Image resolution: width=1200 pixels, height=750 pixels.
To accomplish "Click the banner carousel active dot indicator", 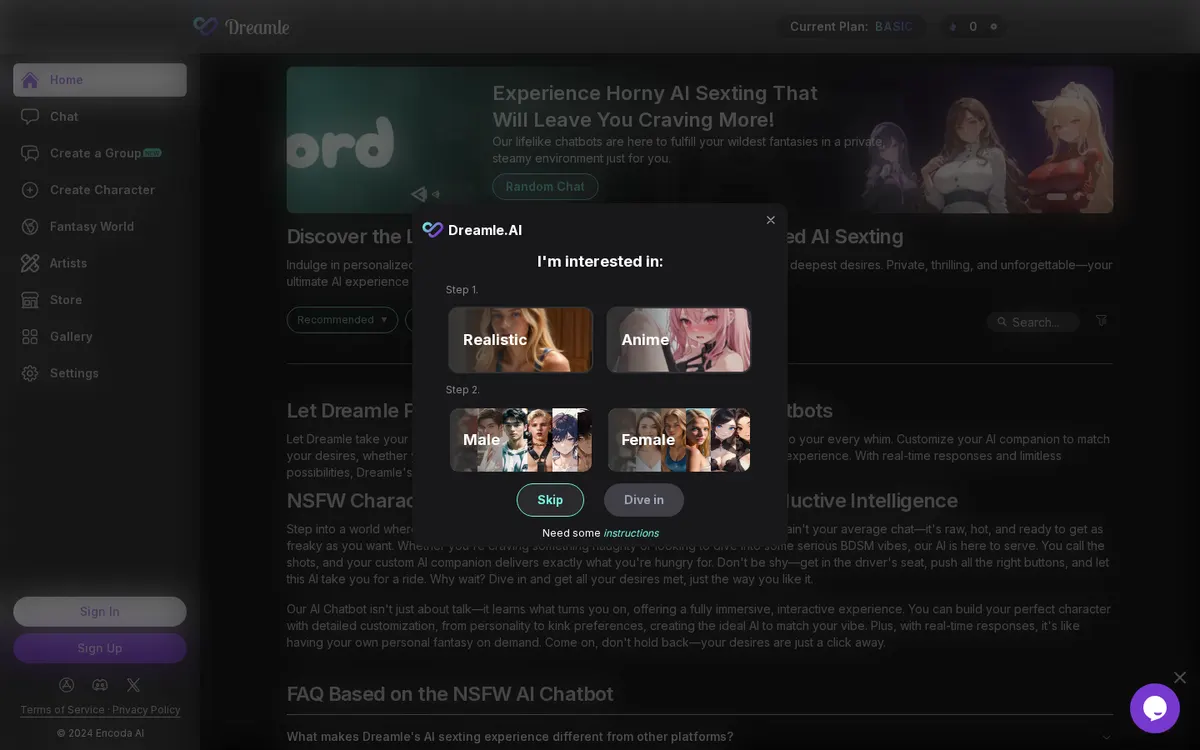I will (1056, 196).
